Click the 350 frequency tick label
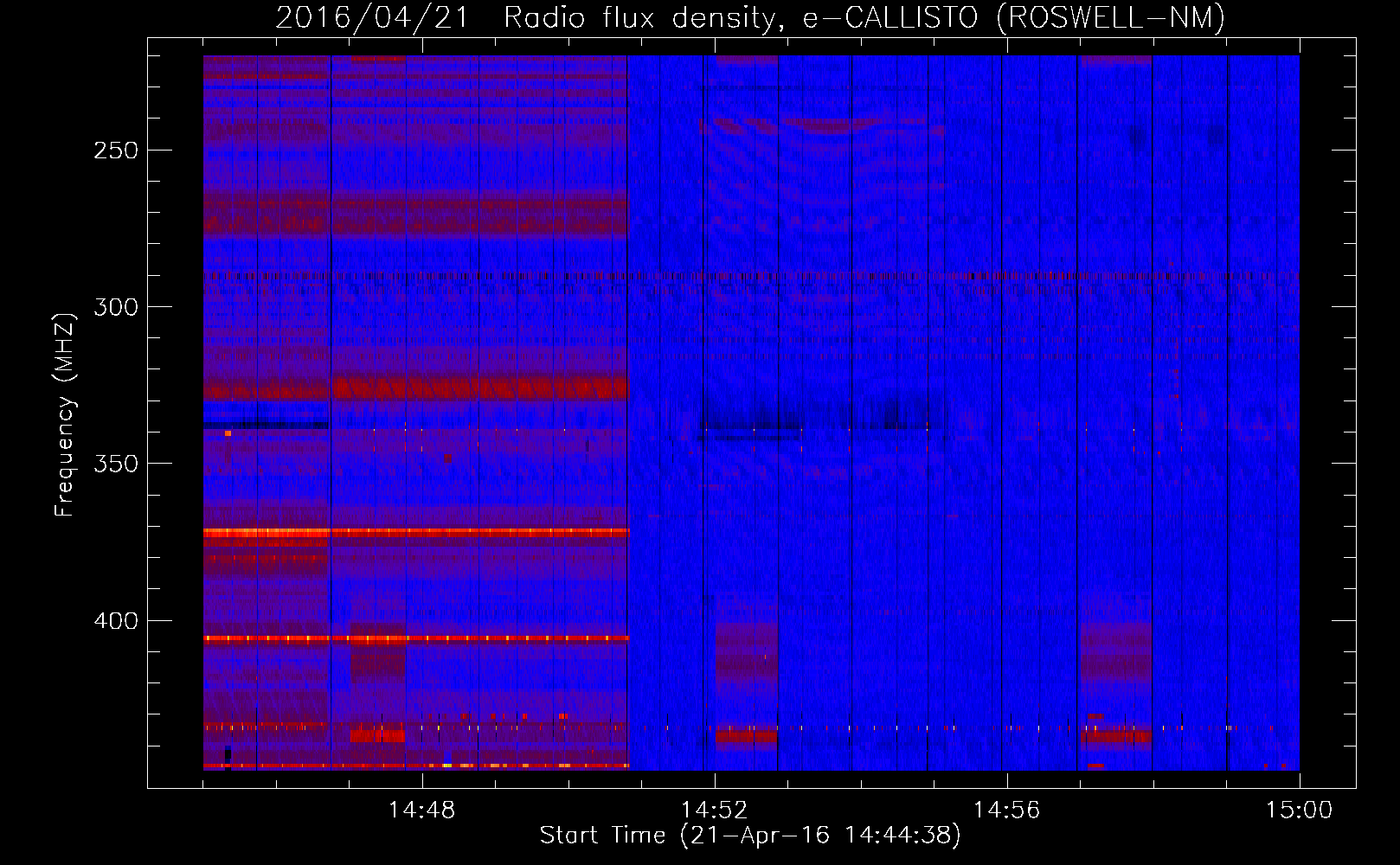 [116, 464]
